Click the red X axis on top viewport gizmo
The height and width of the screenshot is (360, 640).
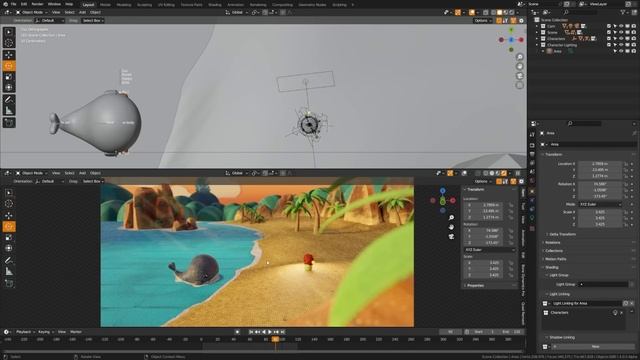pyautogui.click(x=521, y=40)
